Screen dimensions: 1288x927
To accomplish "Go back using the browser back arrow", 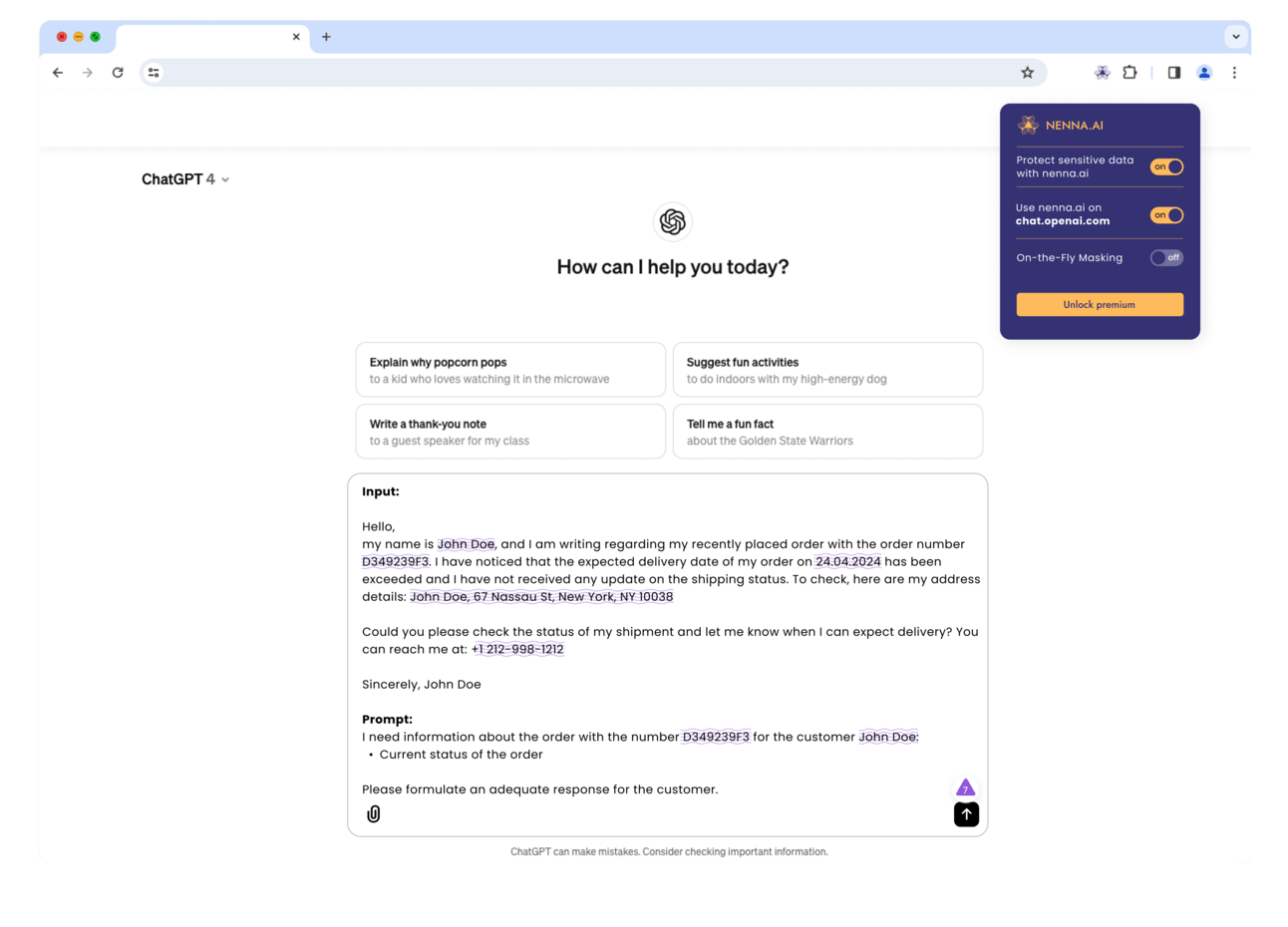I will [58, 73].
